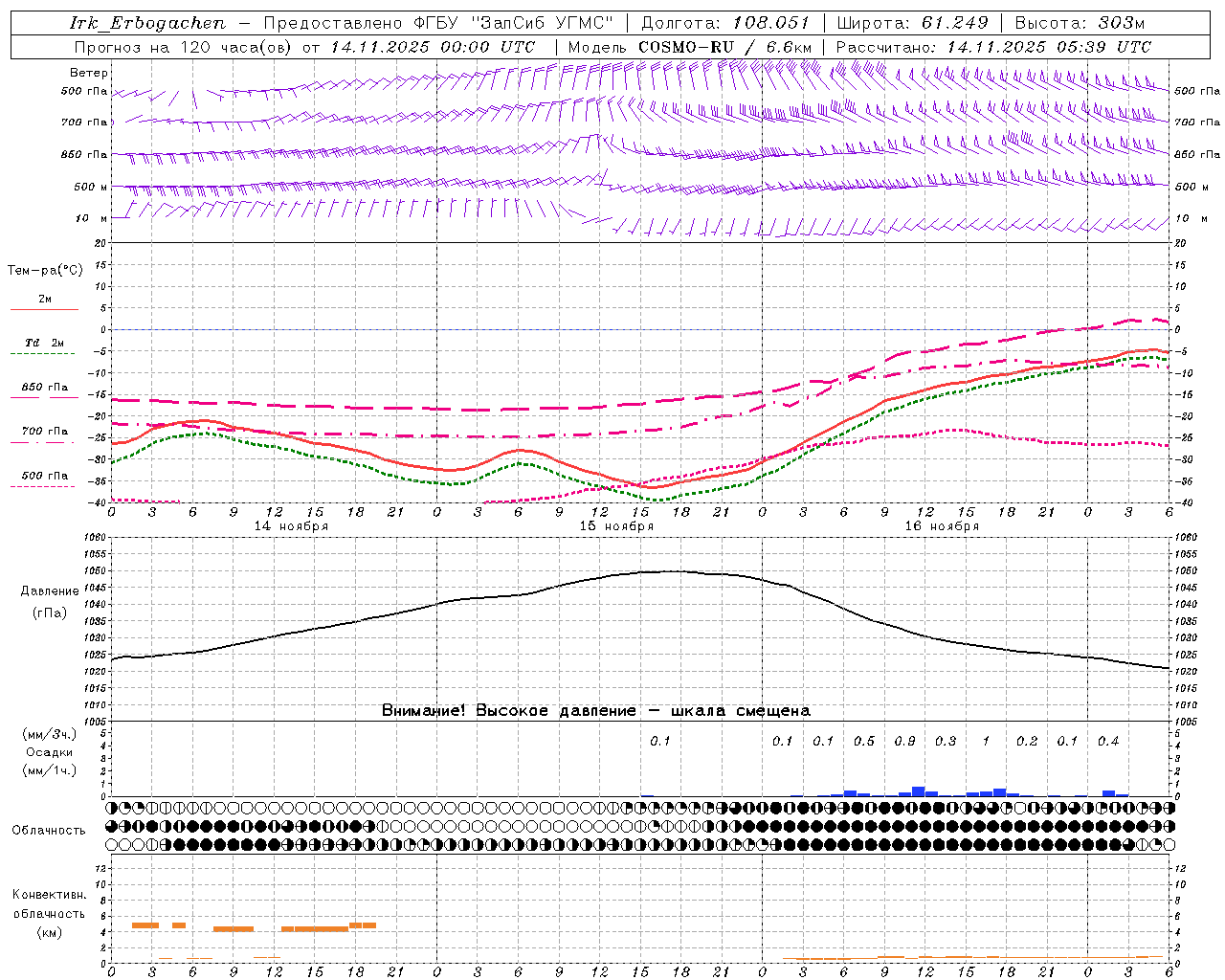Click the 16 ноября date label
1225x980 pixels.
click(942, 526)
